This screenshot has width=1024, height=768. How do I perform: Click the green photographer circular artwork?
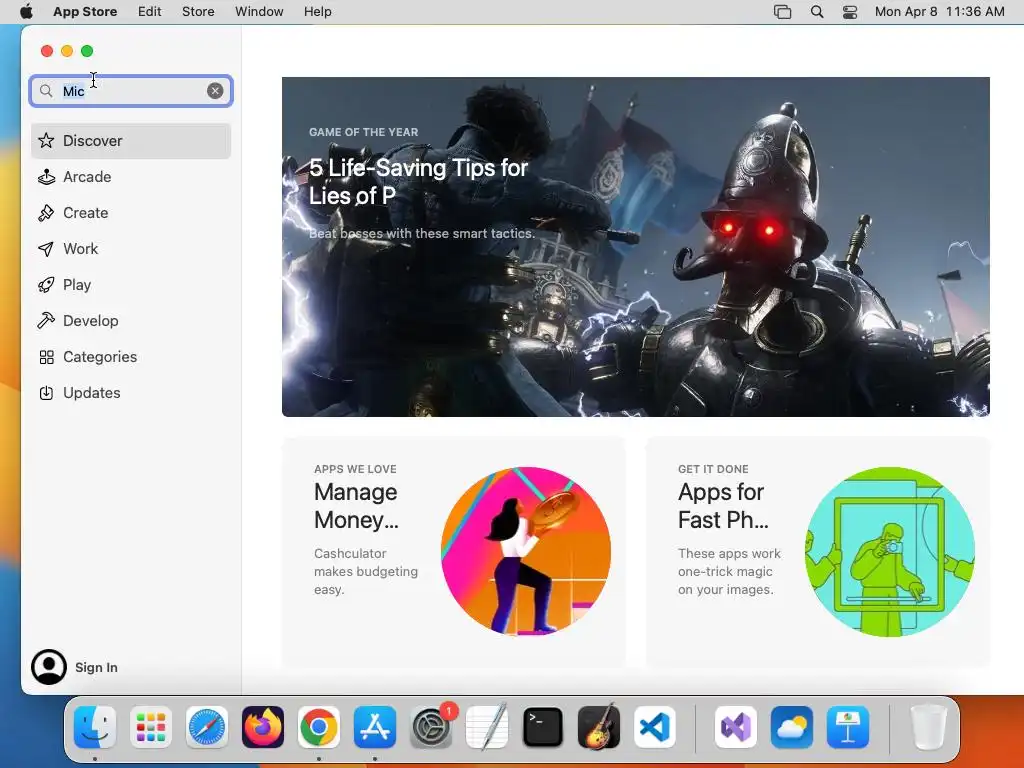coord(889,551)
